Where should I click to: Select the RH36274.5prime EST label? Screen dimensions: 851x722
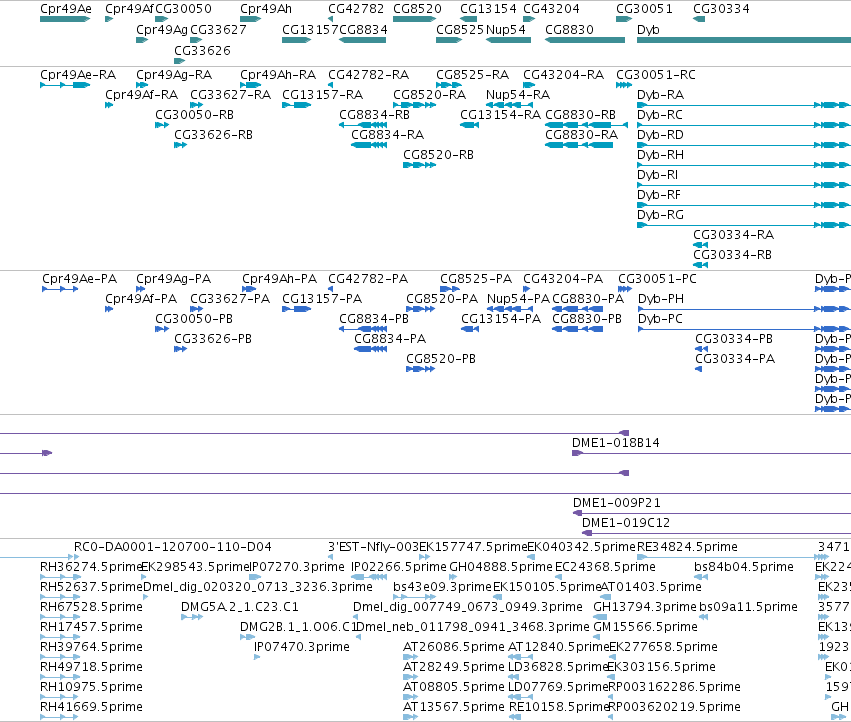[x=91, y=567]
